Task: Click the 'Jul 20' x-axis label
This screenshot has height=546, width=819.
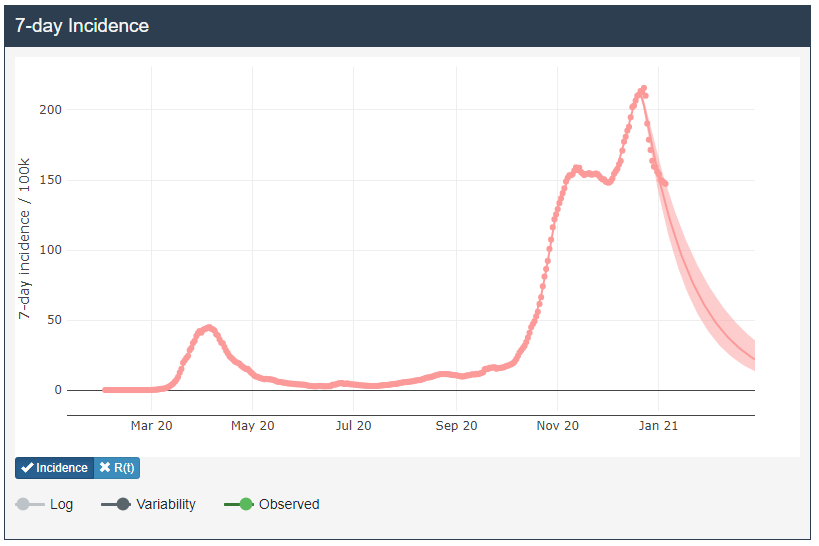Action: click(x=354, y=426)
